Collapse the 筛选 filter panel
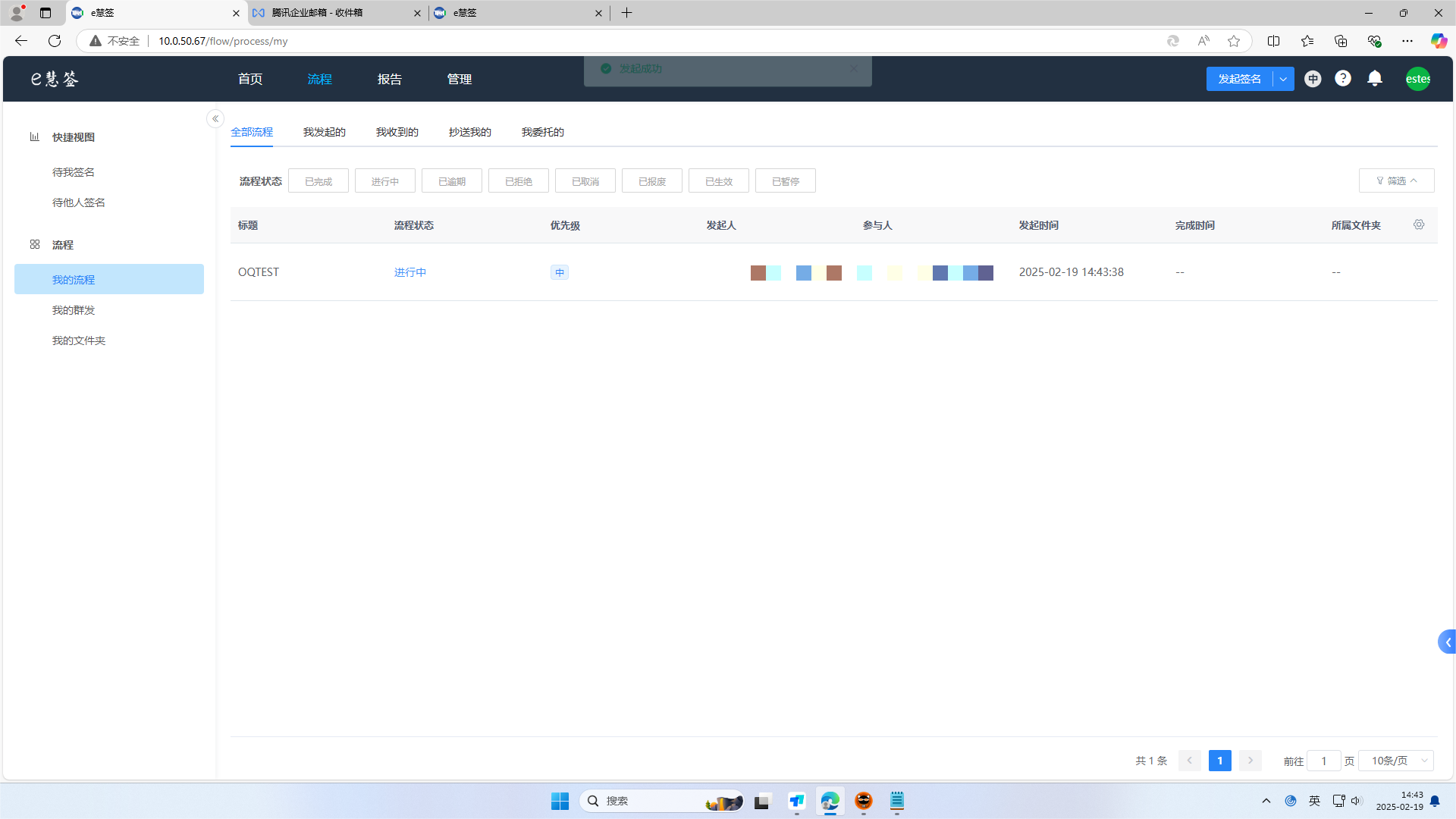Viewport: 1456px width, 819px height. click(x=1396, y=181)
